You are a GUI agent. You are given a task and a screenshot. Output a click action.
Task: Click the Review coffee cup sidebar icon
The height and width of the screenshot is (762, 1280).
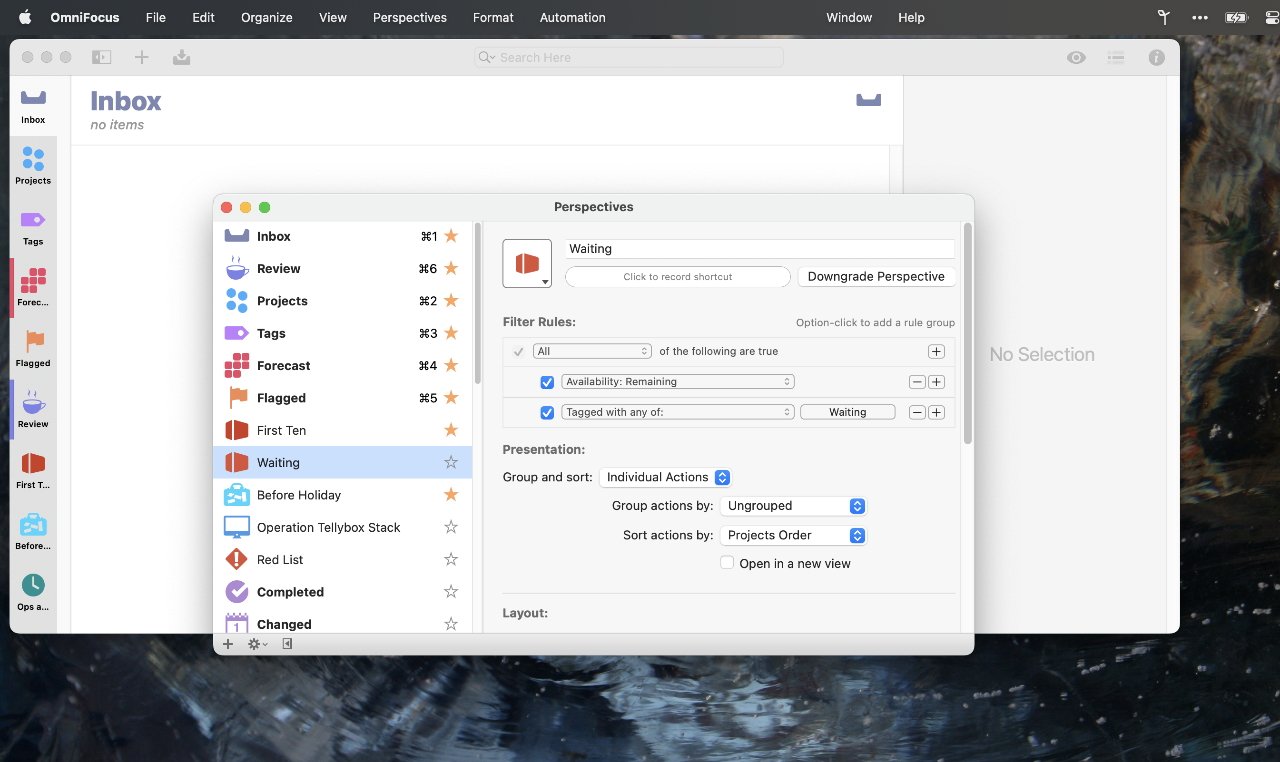33,408
